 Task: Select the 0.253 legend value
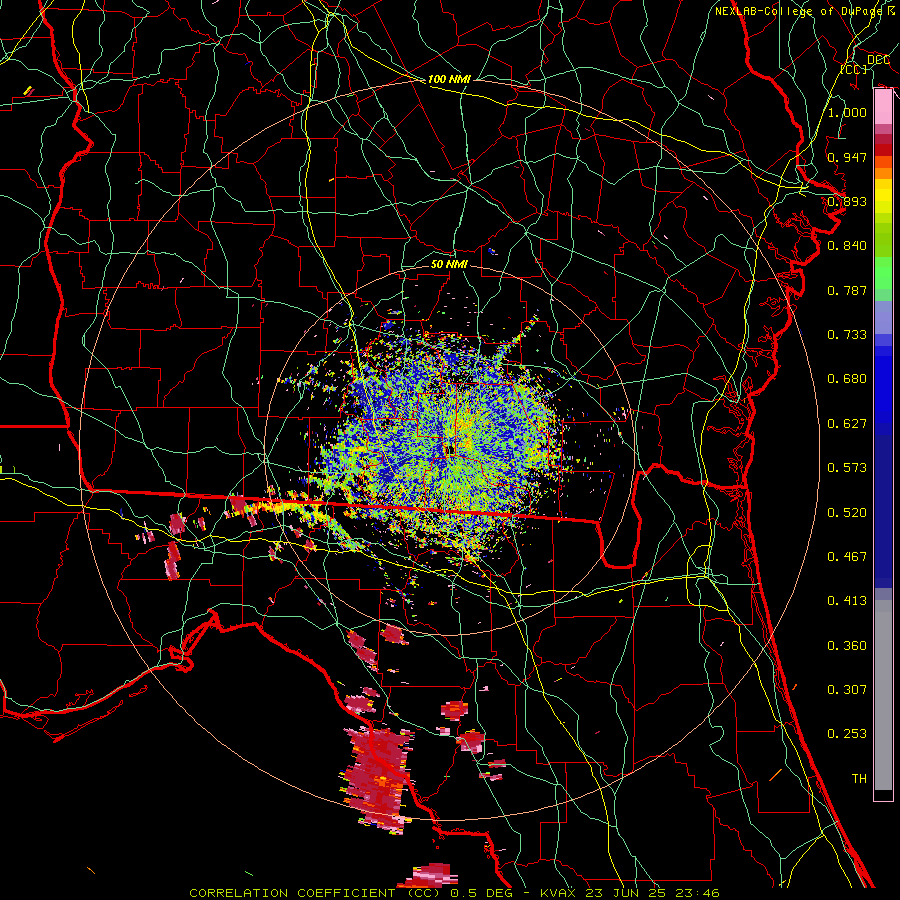click(x=847, y=734)
